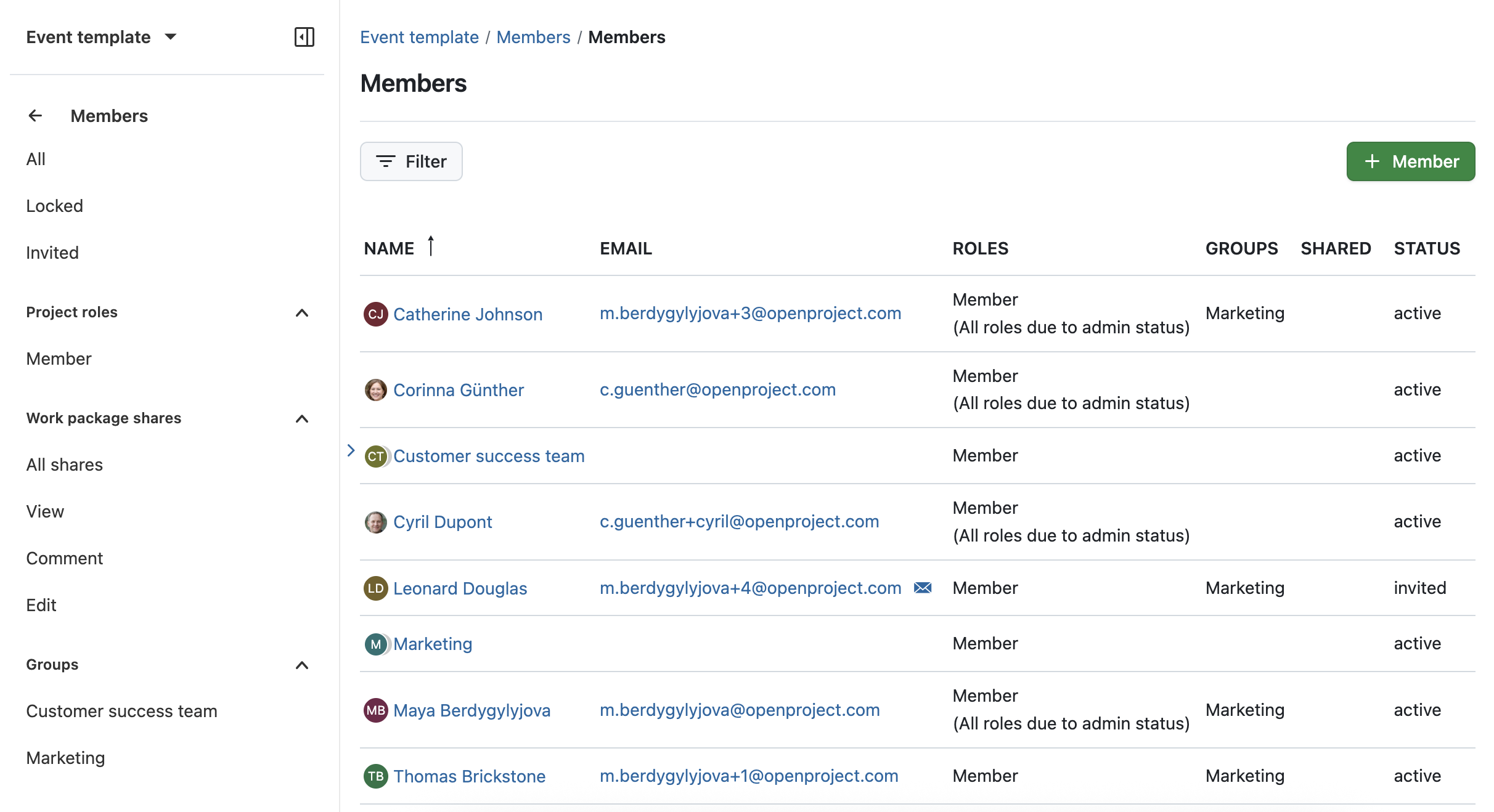Click the back arrow beside Members heading
The width and height of the screenshot is (1494, 812).
(x=35, y=115)
